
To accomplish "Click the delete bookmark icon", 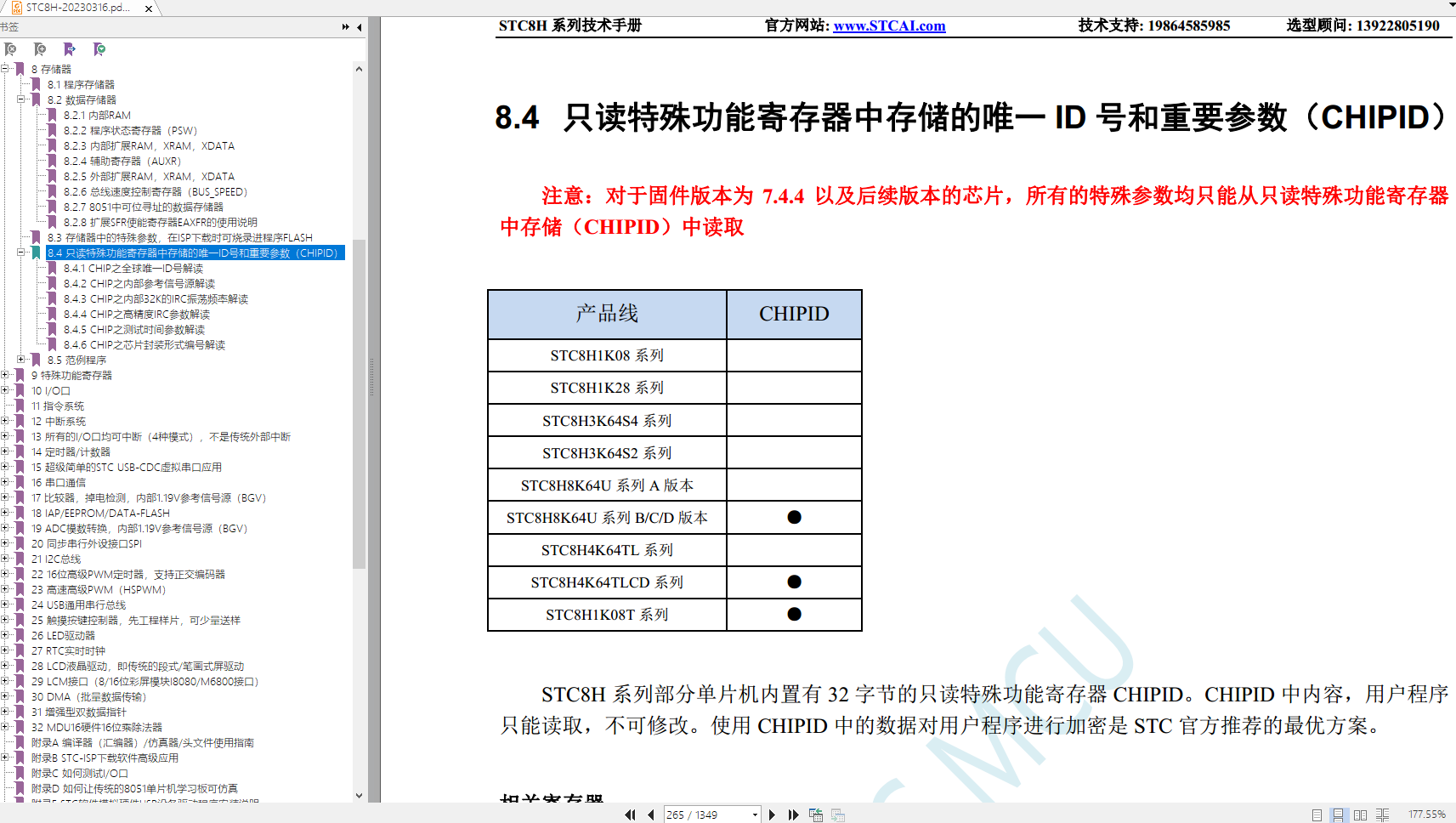I will [11, 49].
